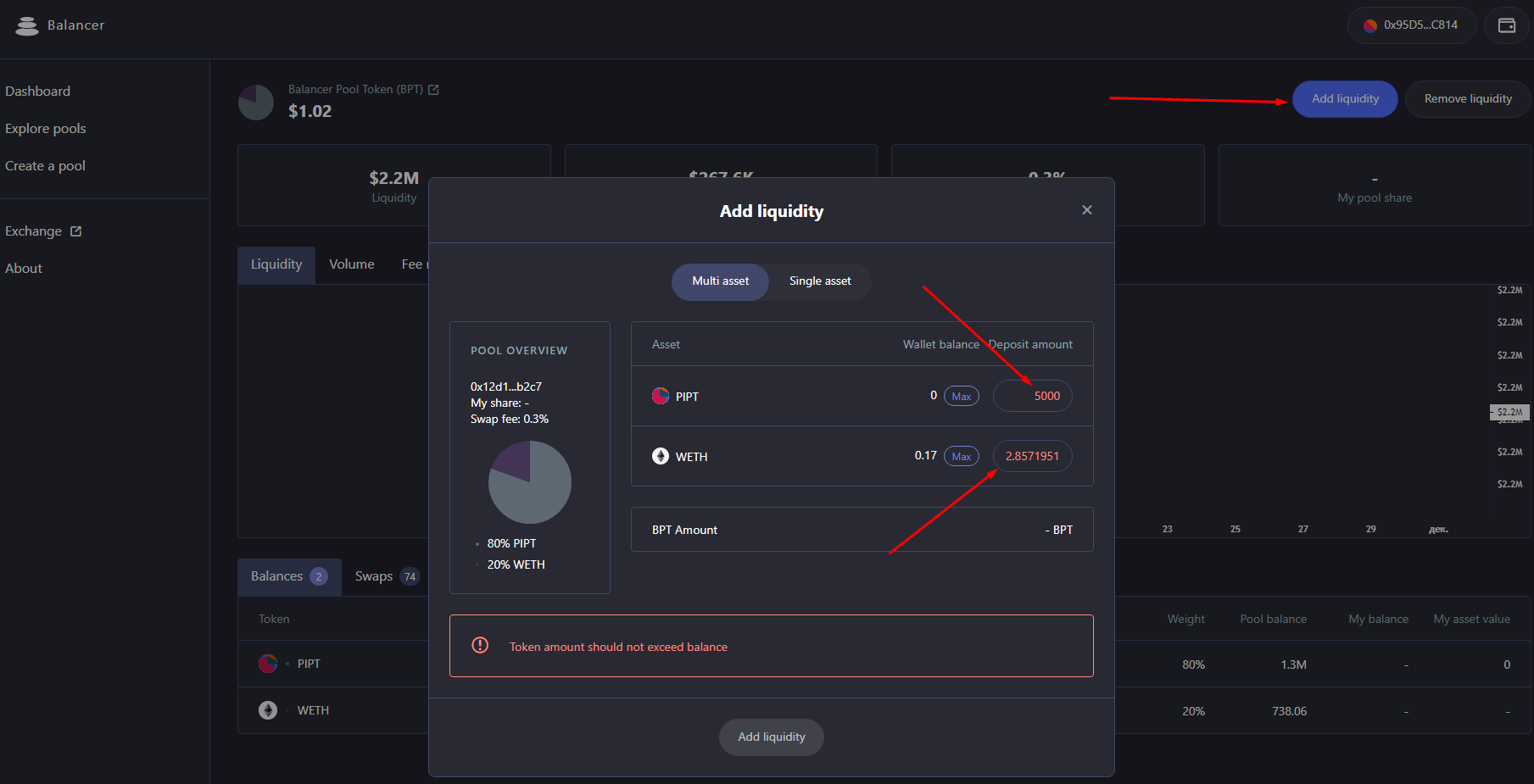Click the Weight column header

tap(1185, 620)
